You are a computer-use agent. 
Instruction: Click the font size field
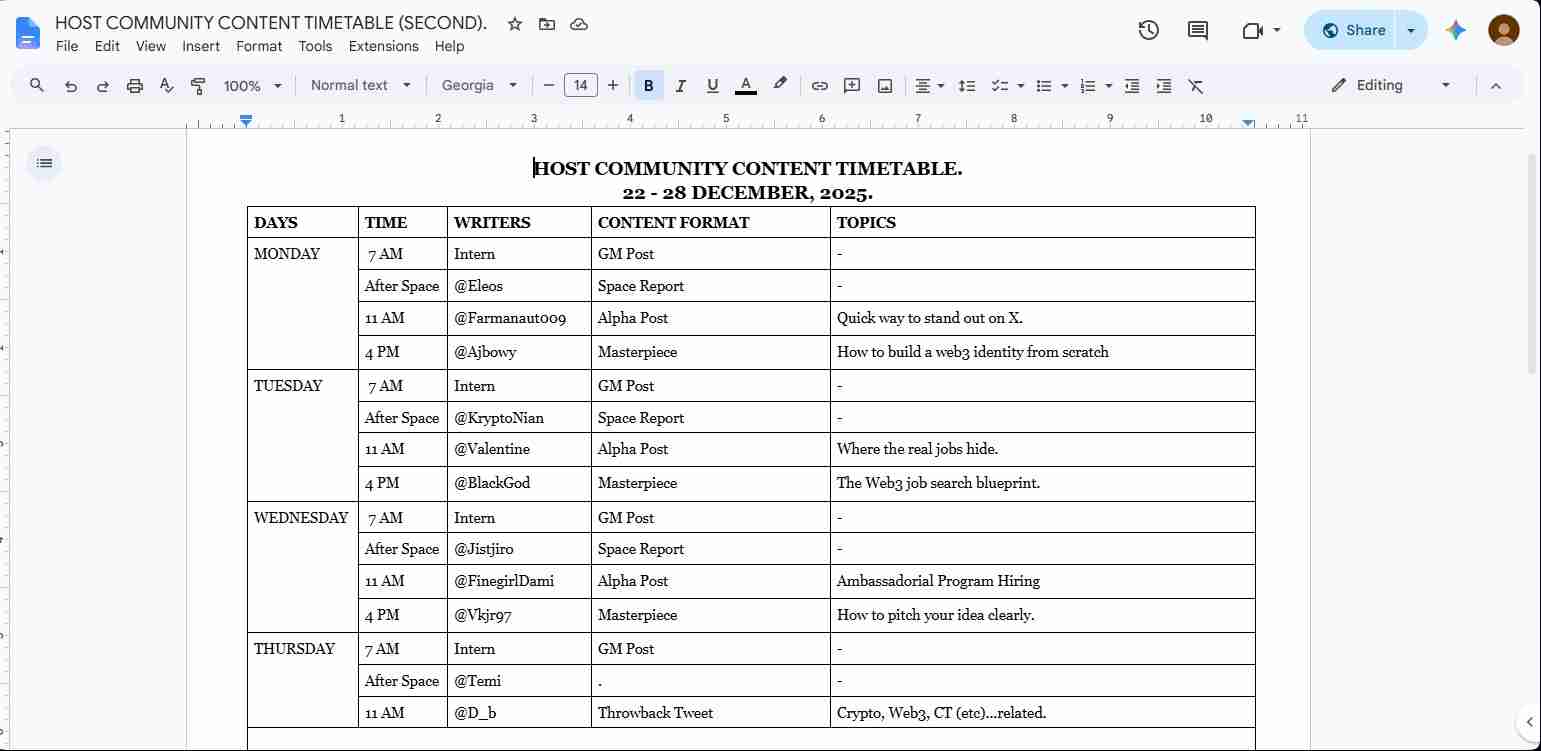[x=581, y=86]
